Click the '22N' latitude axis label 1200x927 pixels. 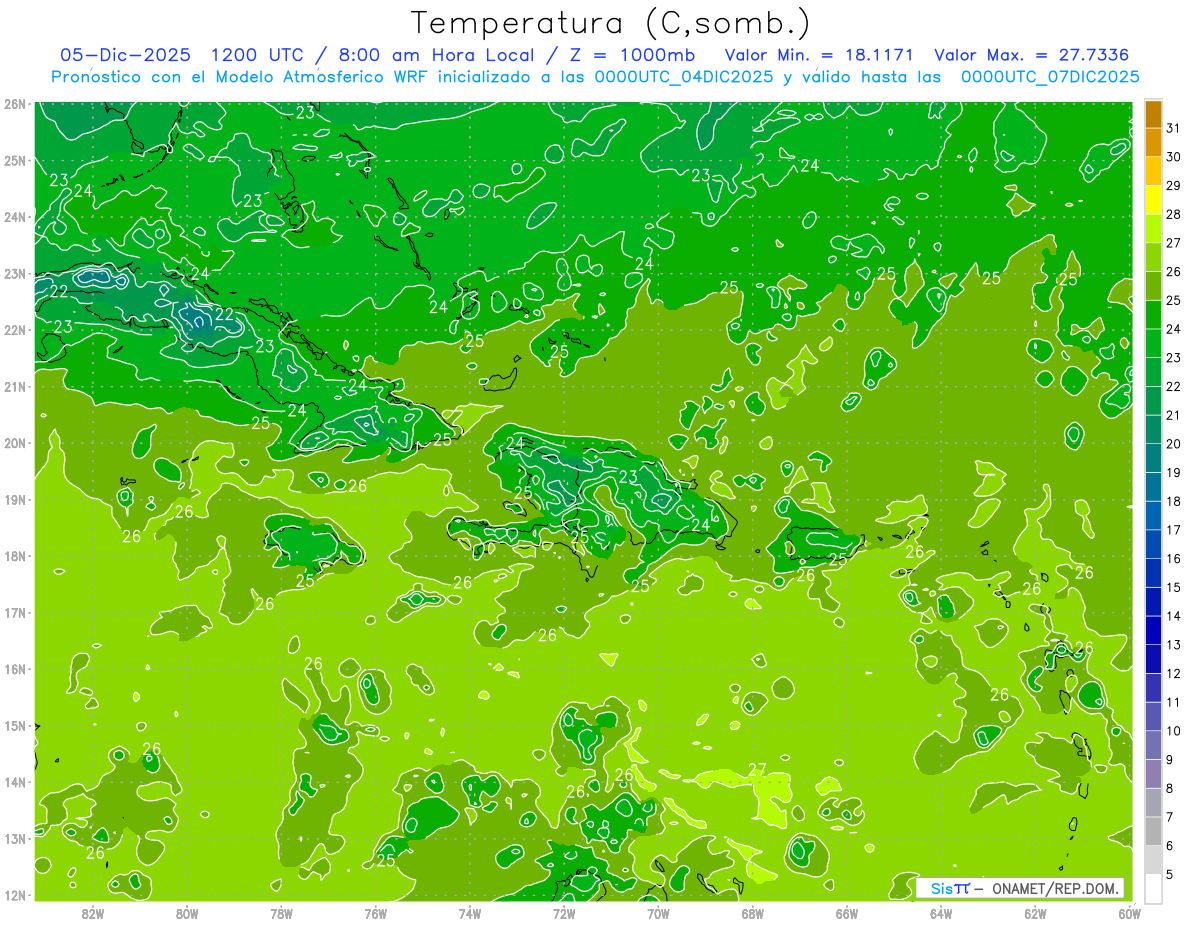click(x=14, y=330)
